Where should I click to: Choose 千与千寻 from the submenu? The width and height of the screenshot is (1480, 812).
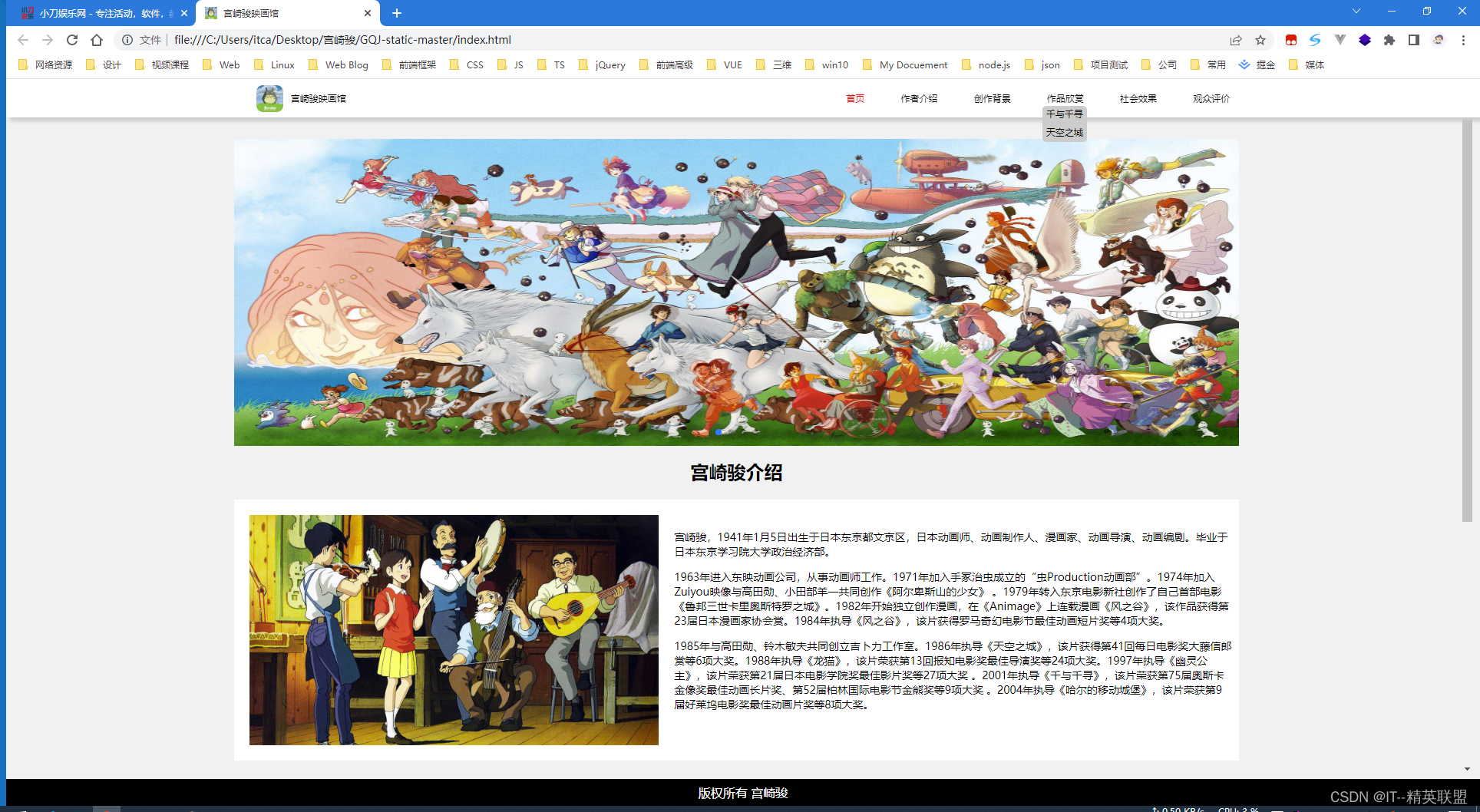(x=1065, y=114)
